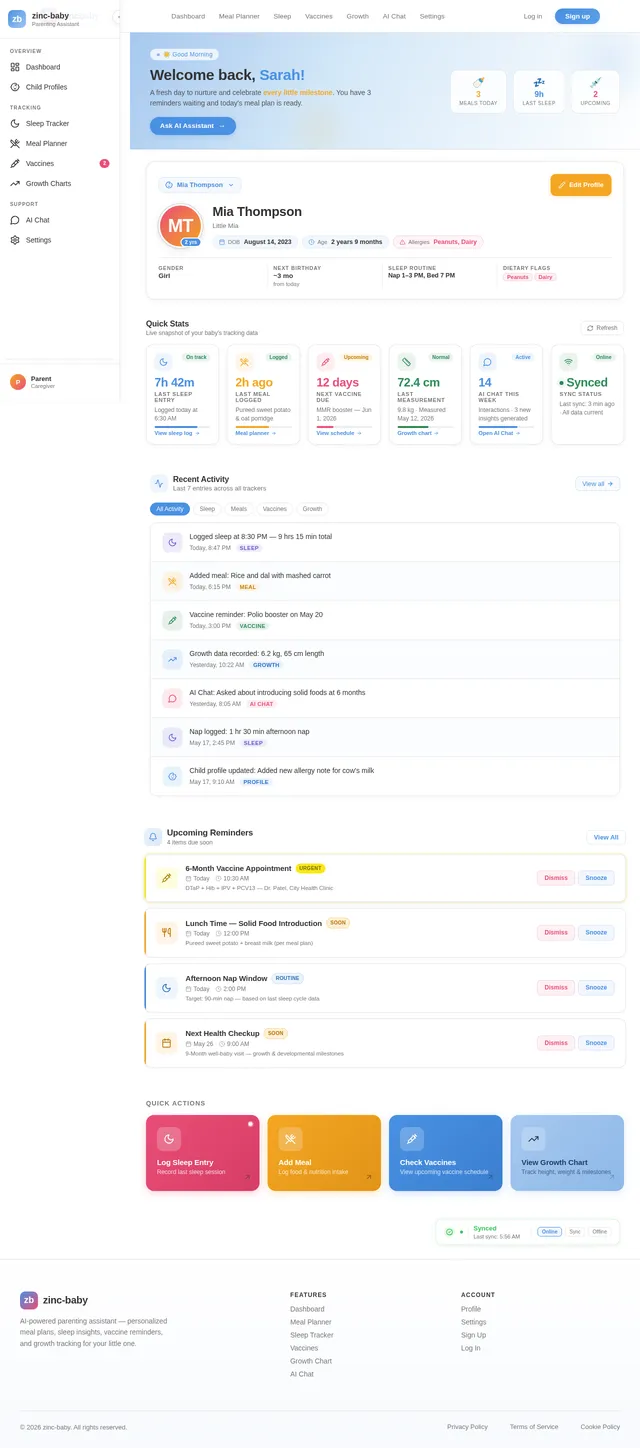
Task: Open Sleep Tracker moon icon in sidebar
Action: coord(15,123)
